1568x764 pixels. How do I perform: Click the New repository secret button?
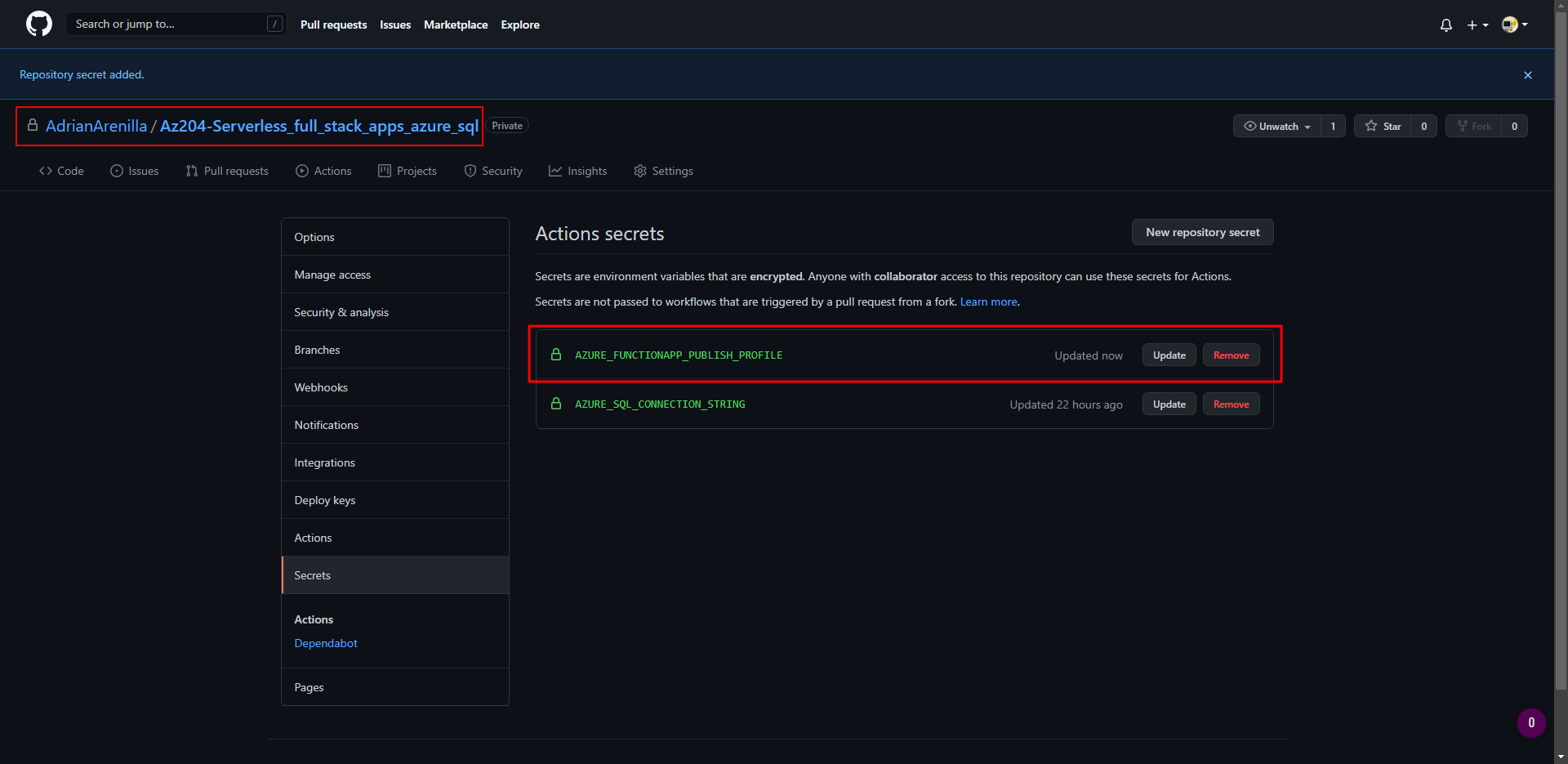coord(1202,232)
